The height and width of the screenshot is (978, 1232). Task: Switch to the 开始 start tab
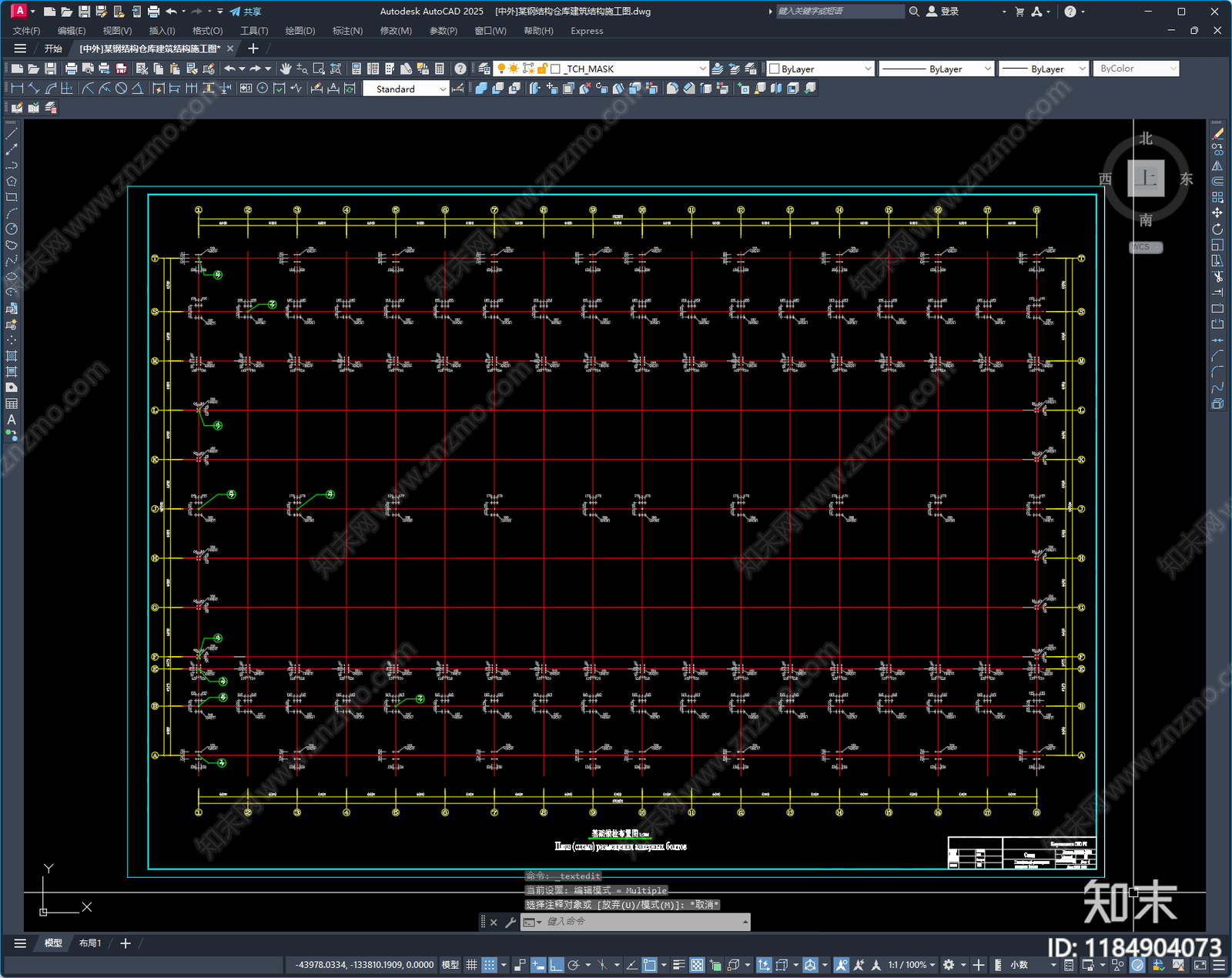coord(53,49)
